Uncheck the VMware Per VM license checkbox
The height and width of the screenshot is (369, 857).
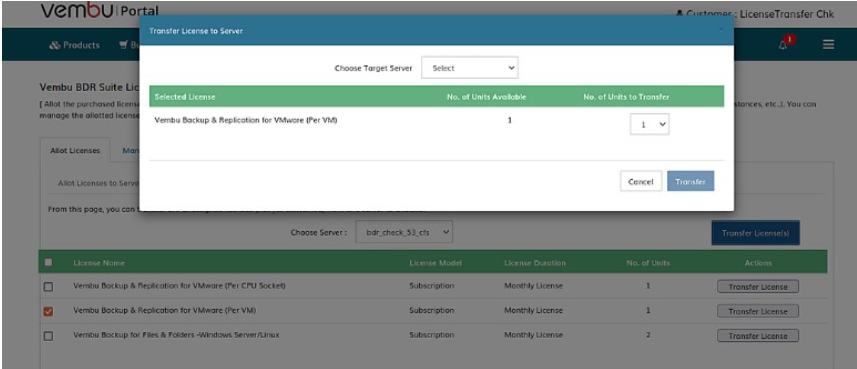point(49,311)
